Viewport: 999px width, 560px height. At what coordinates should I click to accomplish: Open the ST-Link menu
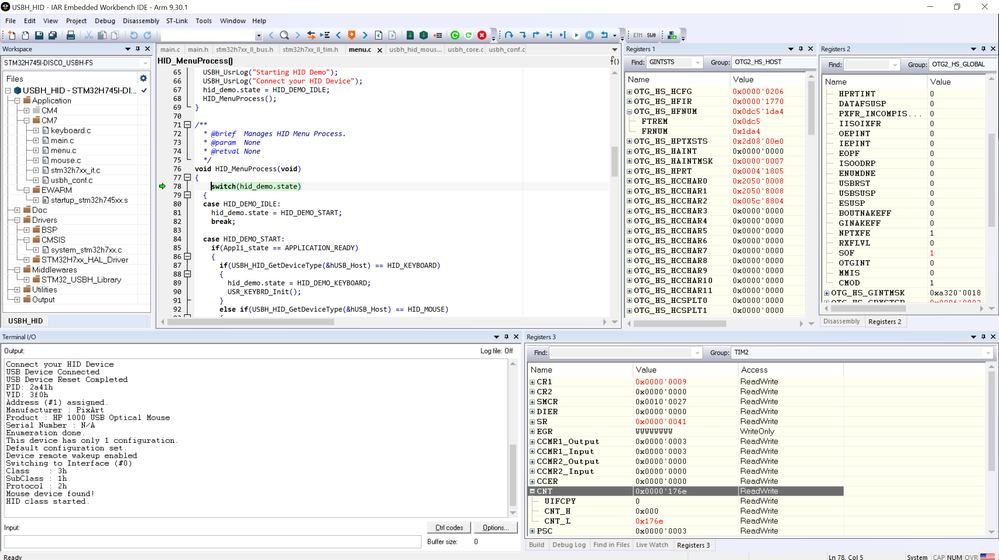(176, 21)
